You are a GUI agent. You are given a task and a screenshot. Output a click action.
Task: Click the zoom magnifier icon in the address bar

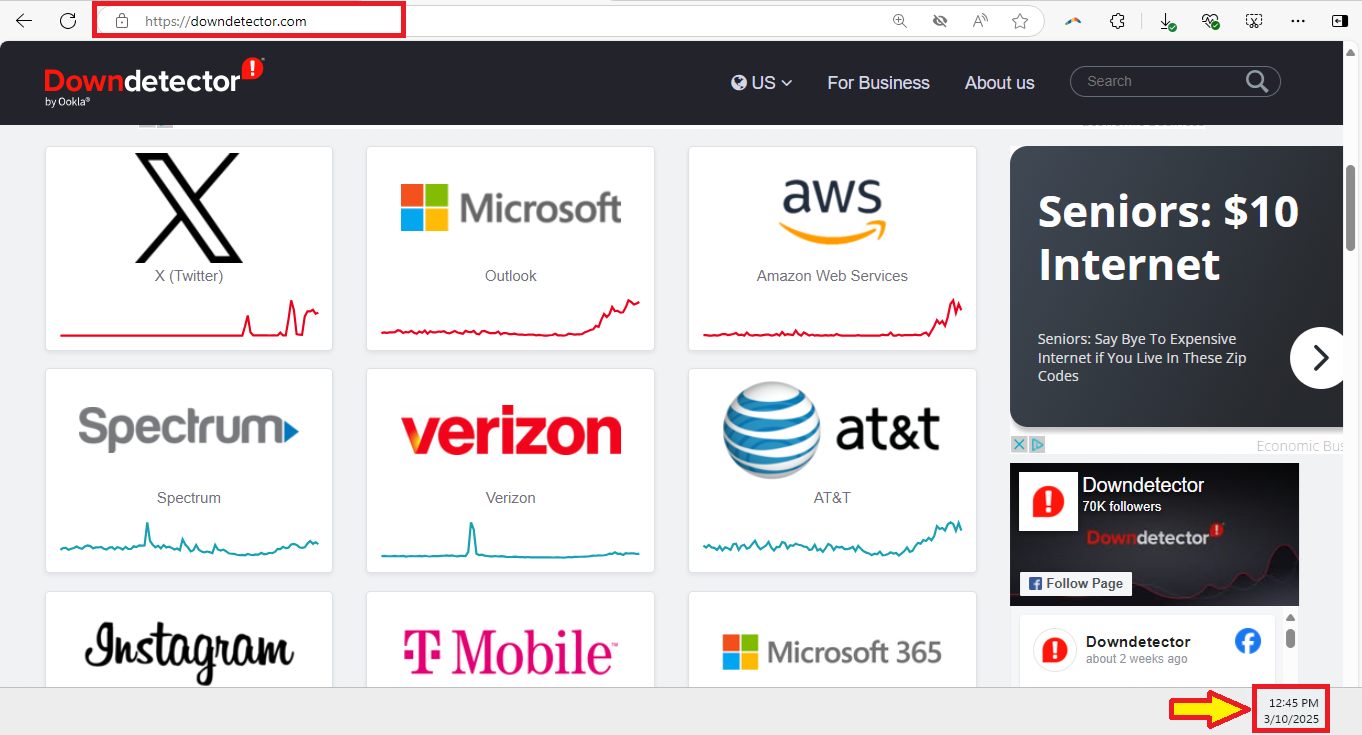click(900, 21)
